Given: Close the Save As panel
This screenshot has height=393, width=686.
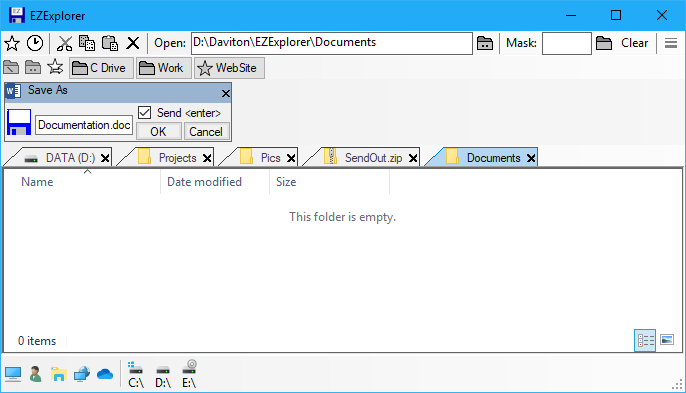Looking at the screenshot, I should 226,93.
